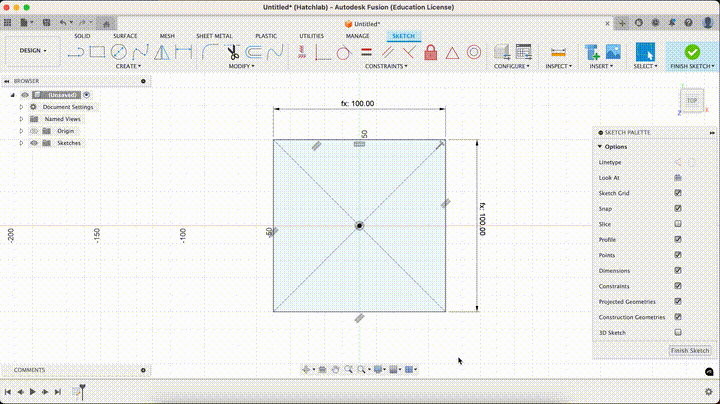Image resolution: width=720 pixels, height=404 pixels.
Task: Expand the Sketches folder node
Action: point(21,143)
